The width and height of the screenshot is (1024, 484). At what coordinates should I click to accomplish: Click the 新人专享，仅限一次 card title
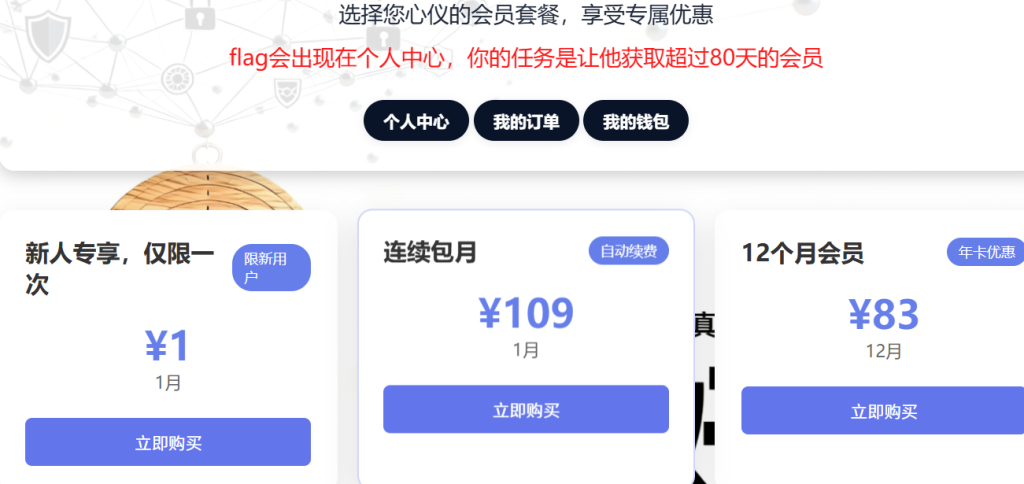[120, 269]
